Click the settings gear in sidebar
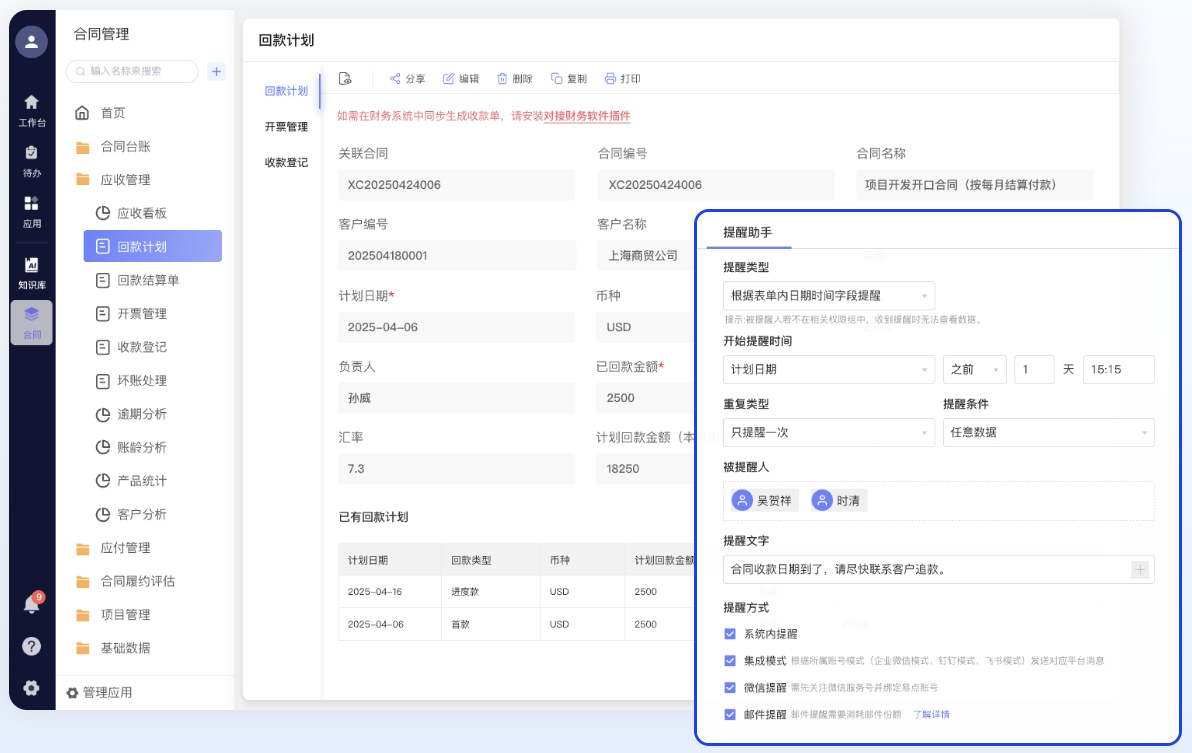Screen dimensions: 1192x753 31,688
